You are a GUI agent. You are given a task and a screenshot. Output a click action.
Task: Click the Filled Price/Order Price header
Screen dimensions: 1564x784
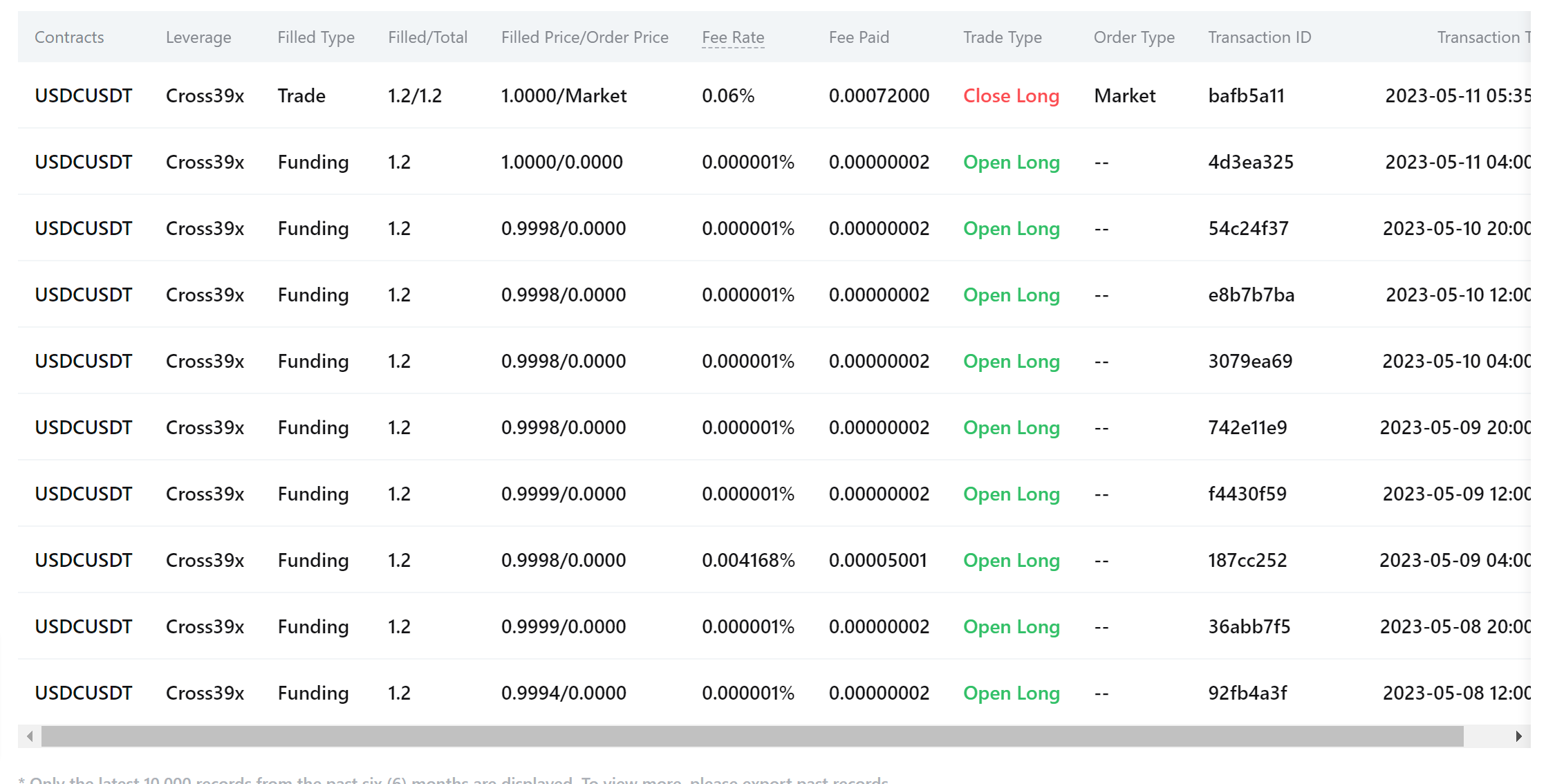[585, 37]
